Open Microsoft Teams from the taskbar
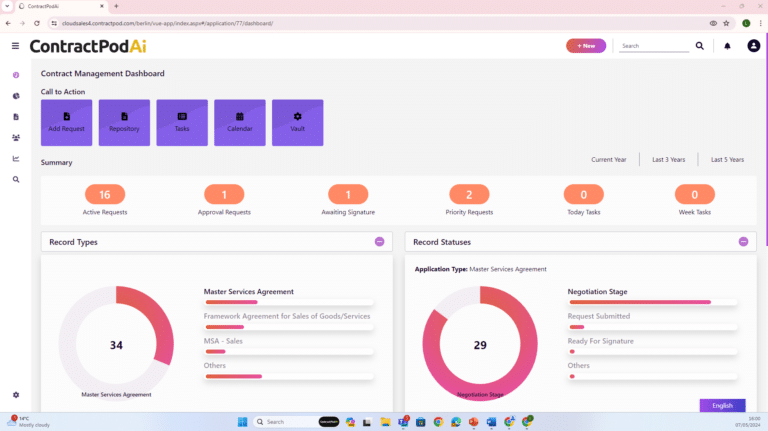 (403, 422)
